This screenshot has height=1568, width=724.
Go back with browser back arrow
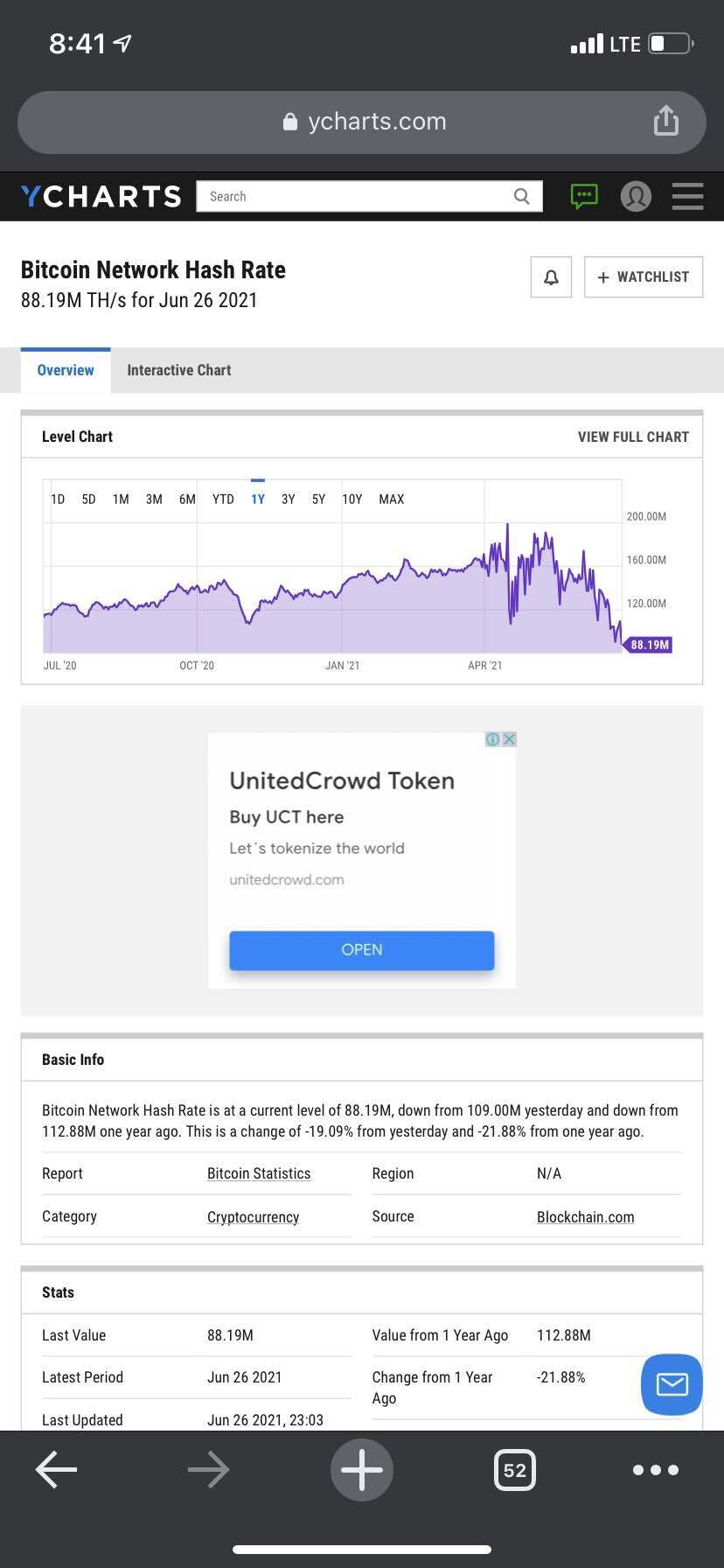click(57, 1470)
